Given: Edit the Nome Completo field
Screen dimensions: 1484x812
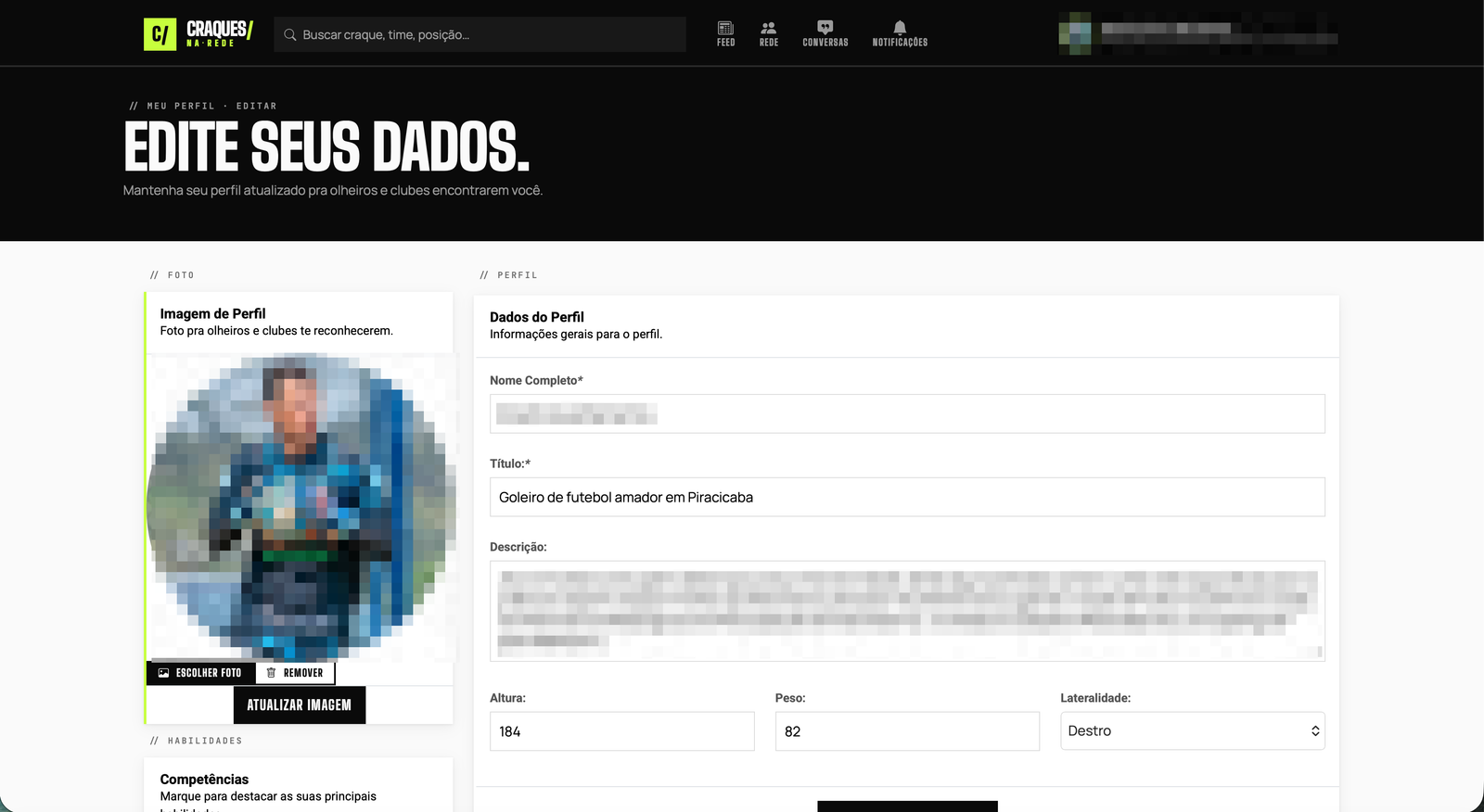Looking at the screenshot, I should coord(907,413).
